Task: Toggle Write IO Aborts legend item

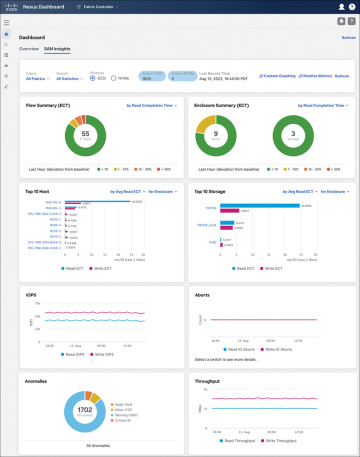Action: [276, 349]
